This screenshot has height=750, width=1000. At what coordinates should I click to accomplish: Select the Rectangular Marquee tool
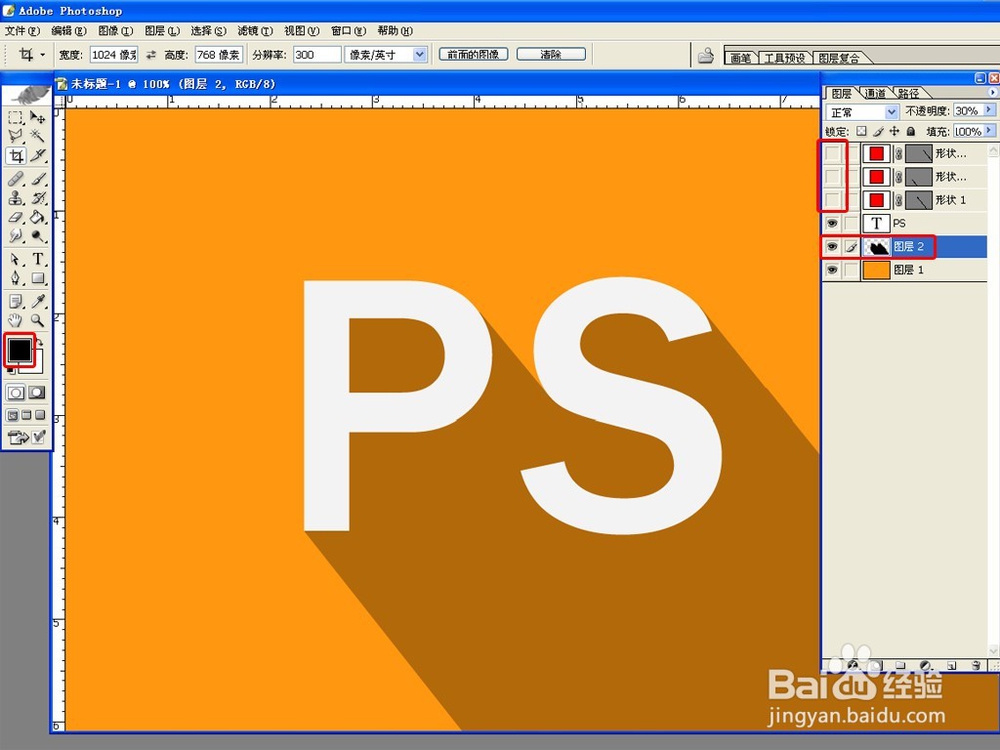coord(15,118)
